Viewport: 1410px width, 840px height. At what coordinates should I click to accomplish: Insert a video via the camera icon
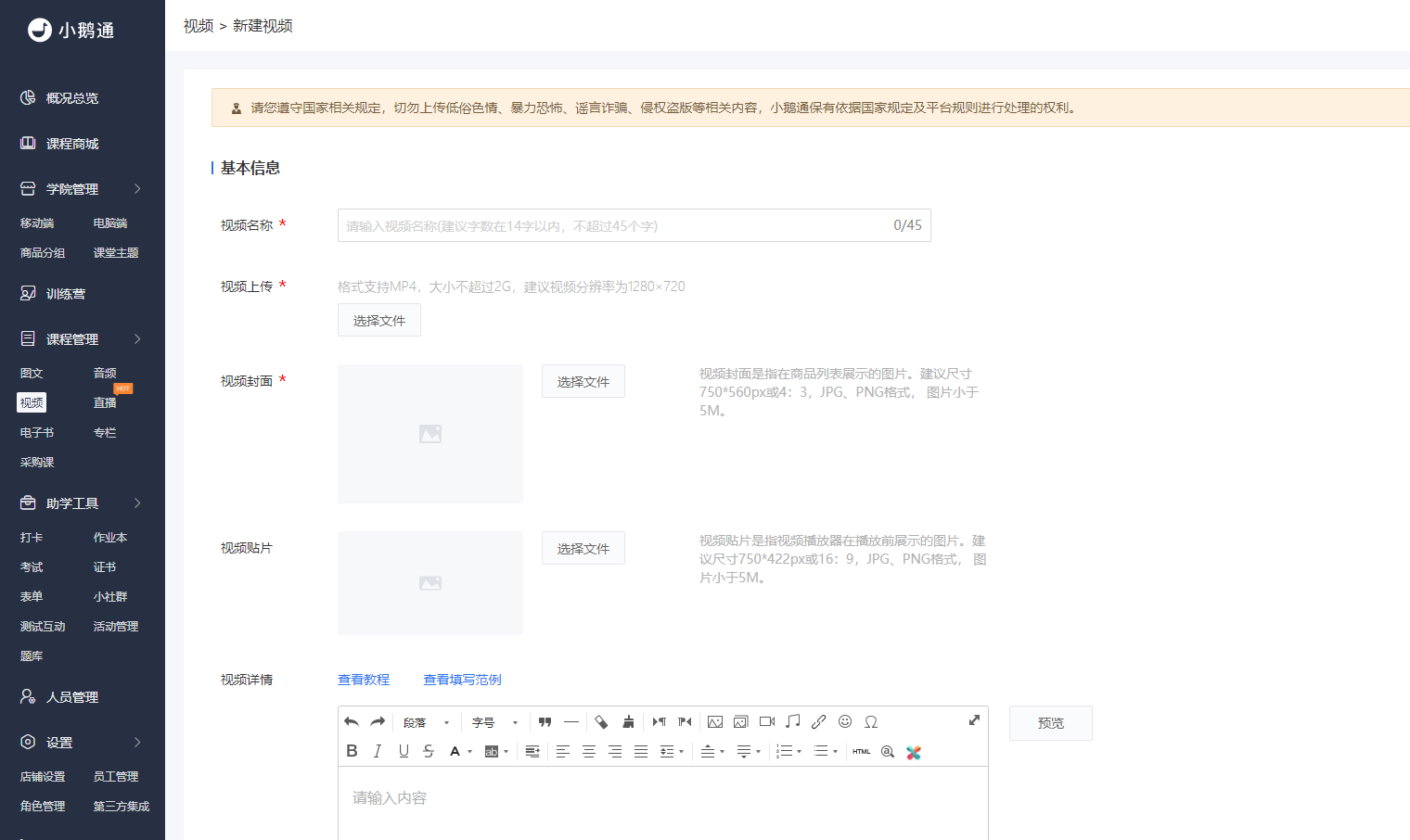767,722
